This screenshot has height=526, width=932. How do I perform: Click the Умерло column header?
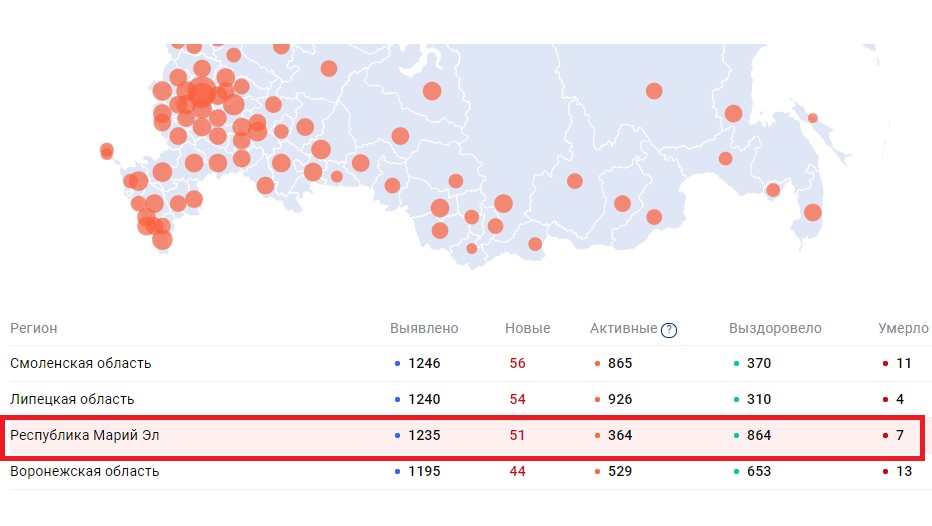903,328
